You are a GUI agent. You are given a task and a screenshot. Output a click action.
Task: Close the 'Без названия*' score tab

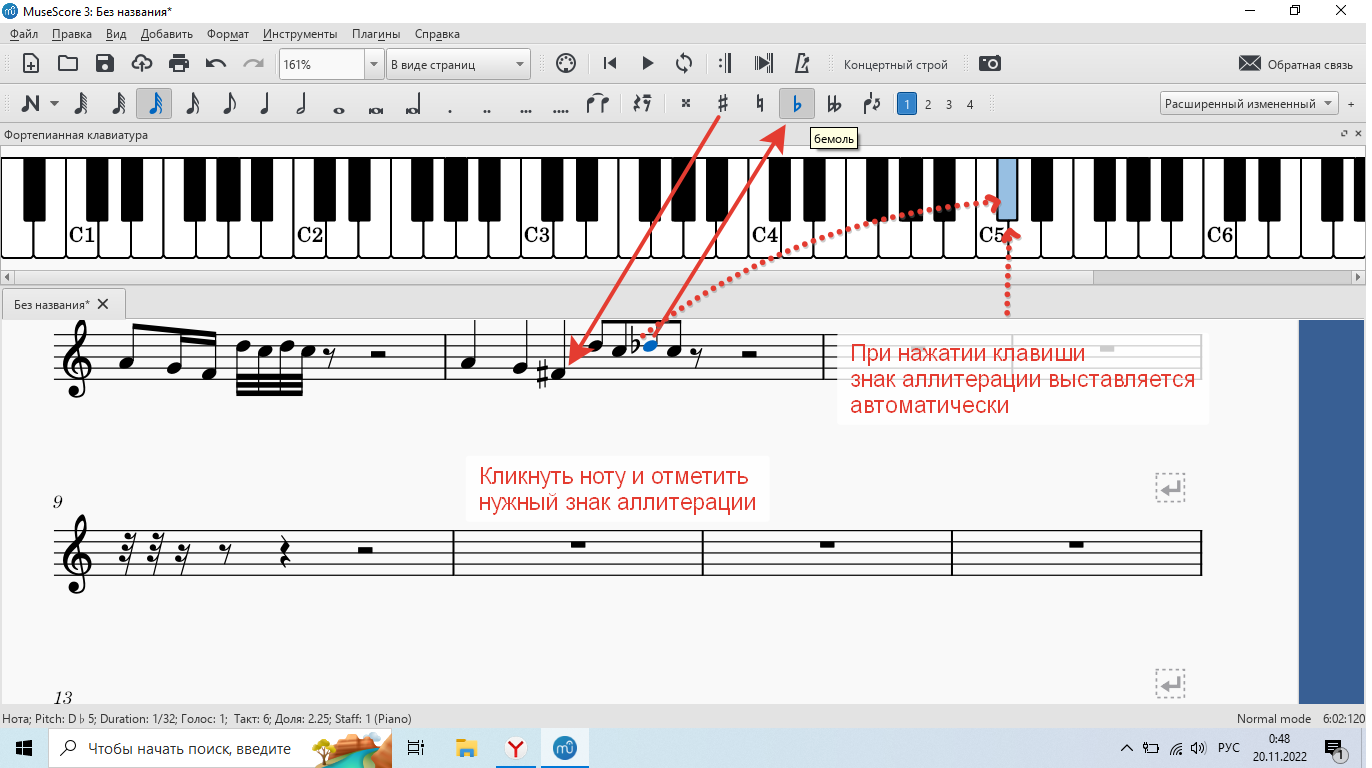tap(103, 304)
